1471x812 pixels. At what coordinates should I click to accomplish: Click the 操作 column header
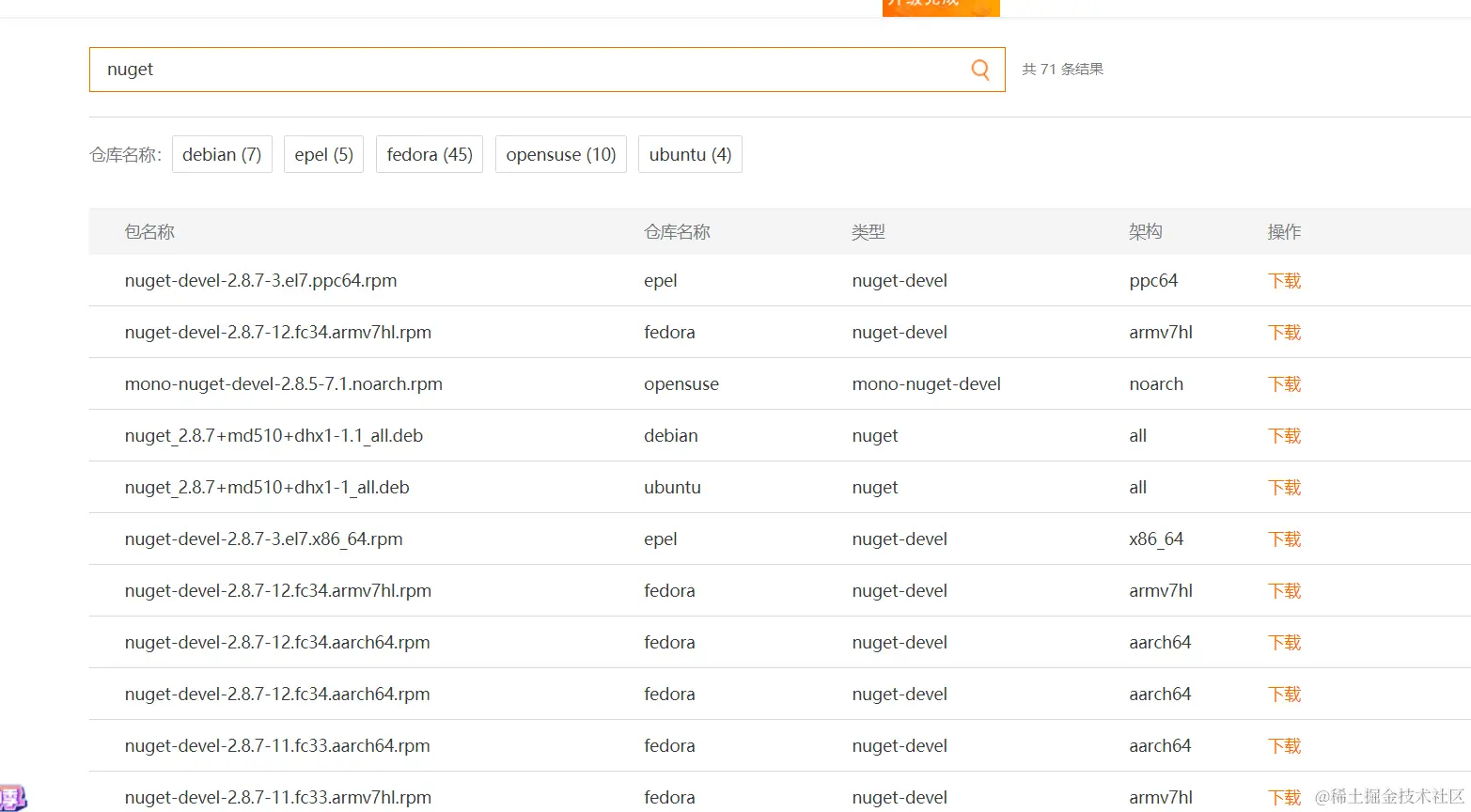click(1284, 232)
